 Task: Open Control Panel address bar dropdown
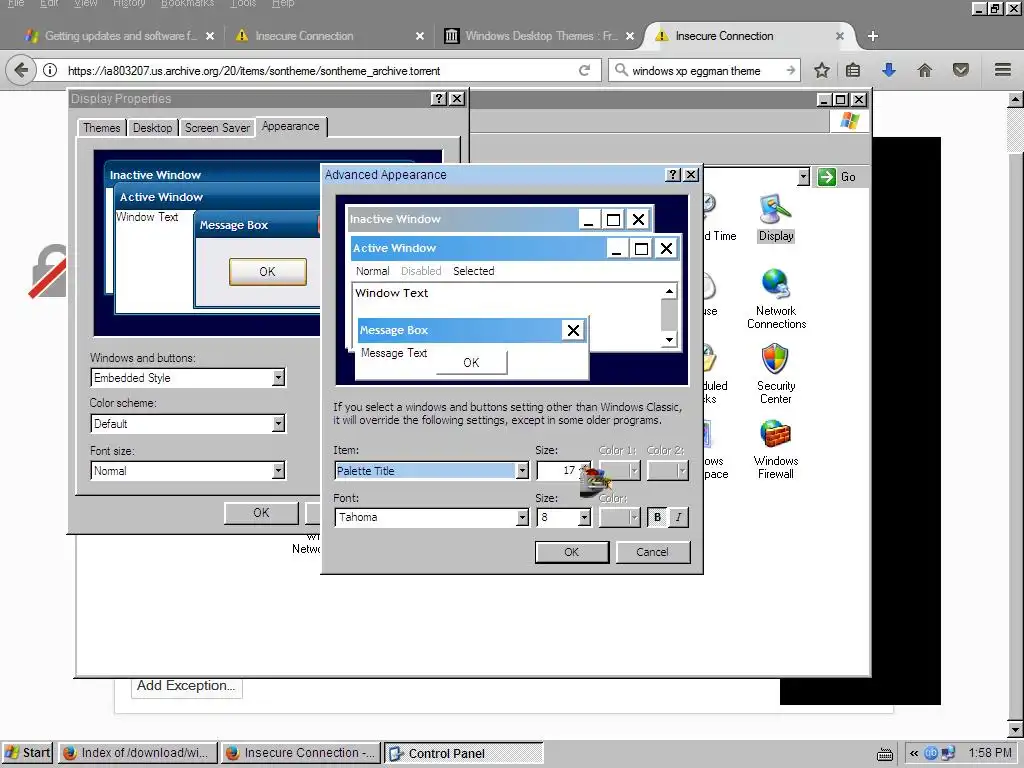click(x=803, y=177)
